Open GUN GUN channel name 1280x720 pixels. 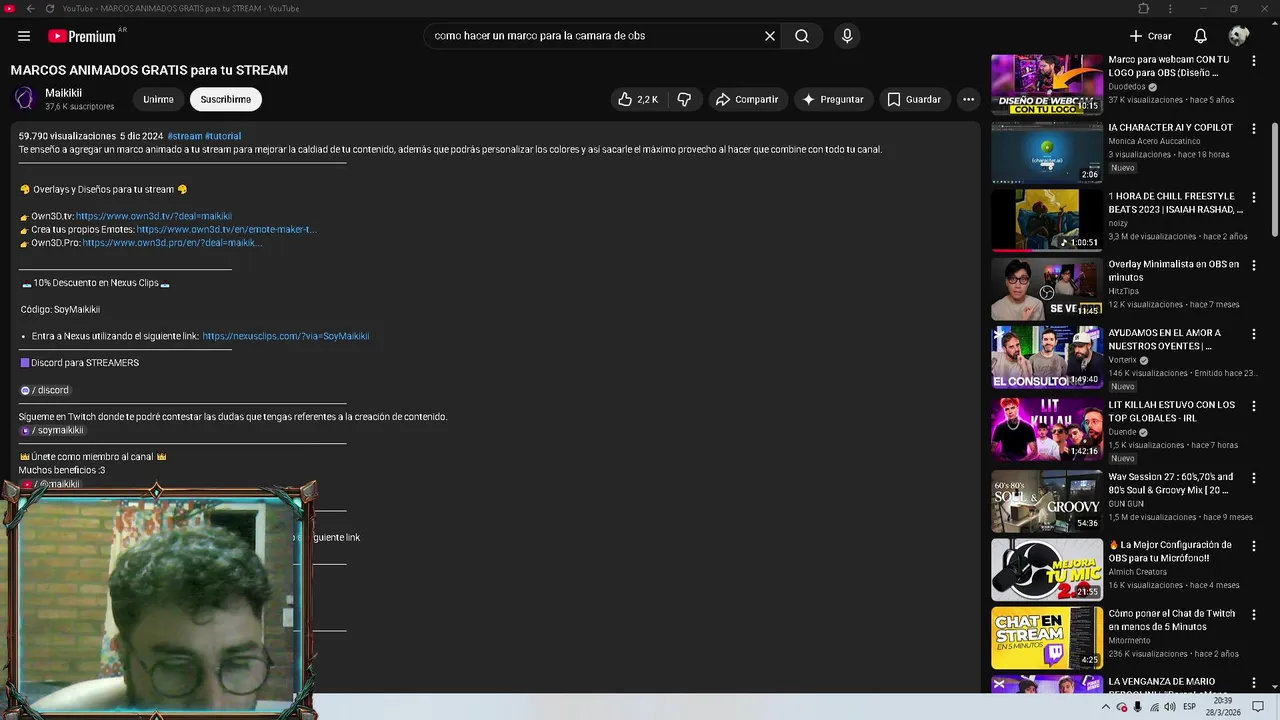(x=1126, y=504)
